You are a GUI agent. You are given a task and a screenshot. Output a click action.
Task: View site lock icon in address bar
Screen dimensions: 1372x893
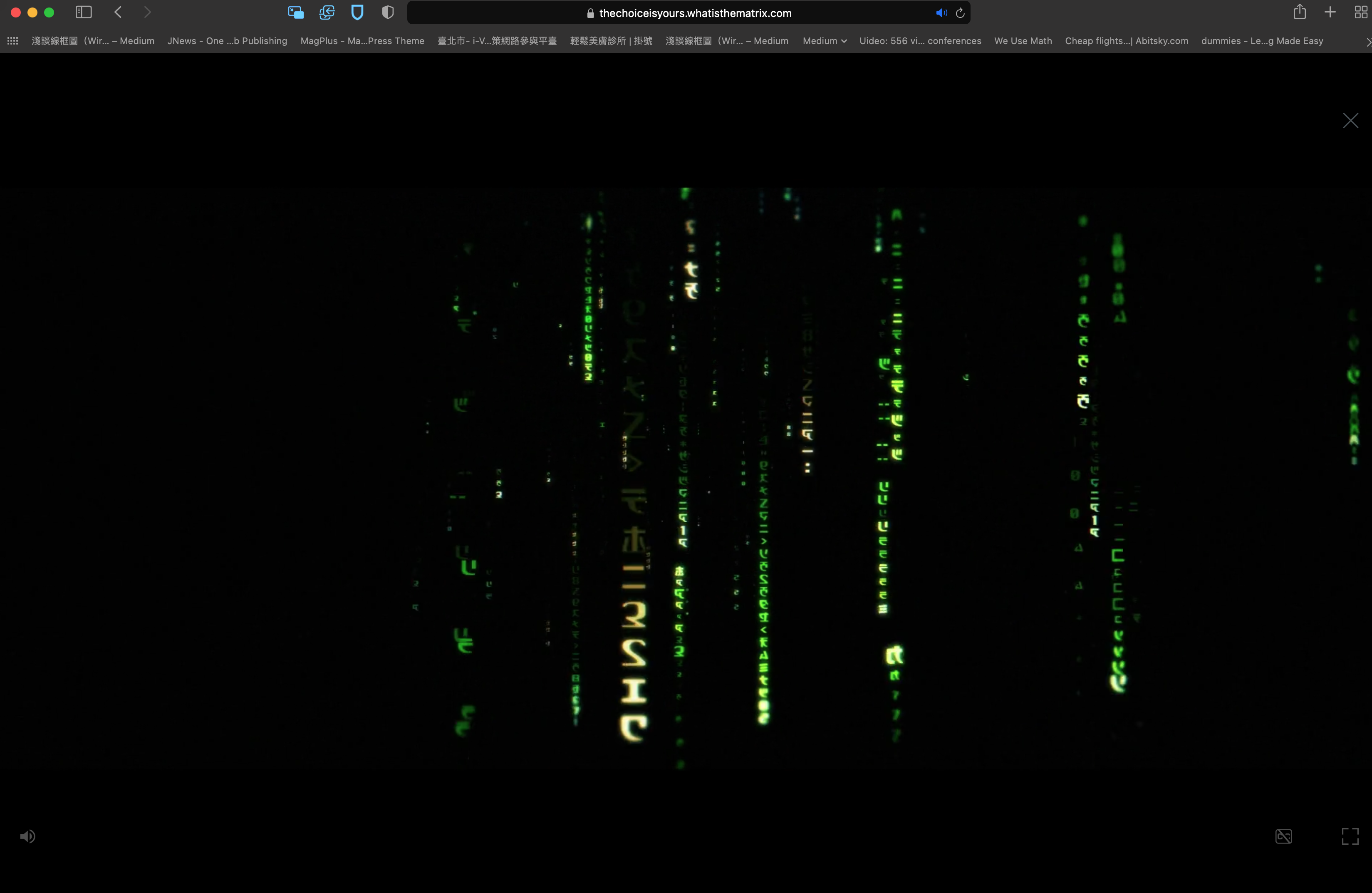[590, 13]
